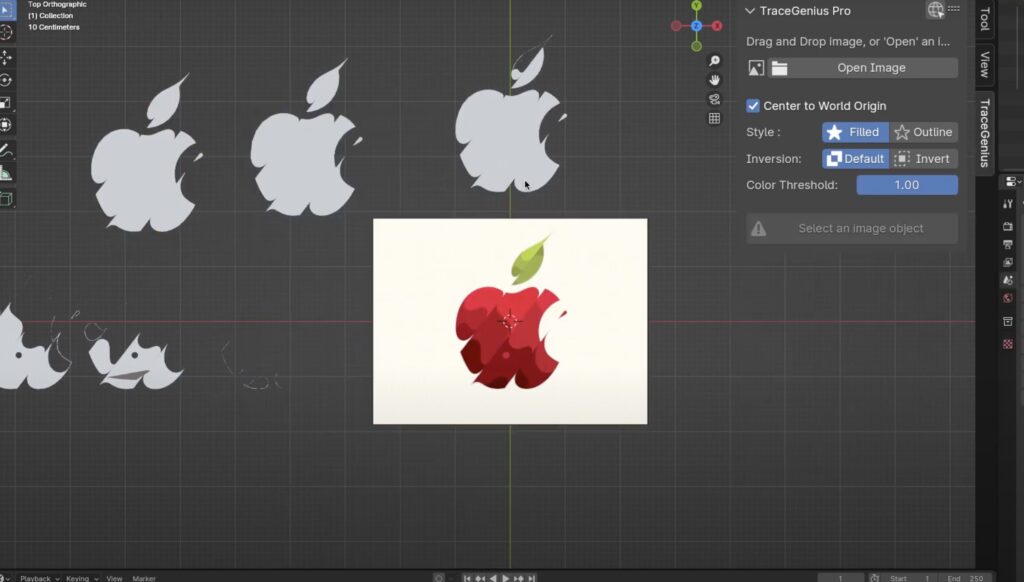This screenshot has height=582, width=1024.
Task: Switch to the TraceGenius sidebar tab
Action: (985, 133)
